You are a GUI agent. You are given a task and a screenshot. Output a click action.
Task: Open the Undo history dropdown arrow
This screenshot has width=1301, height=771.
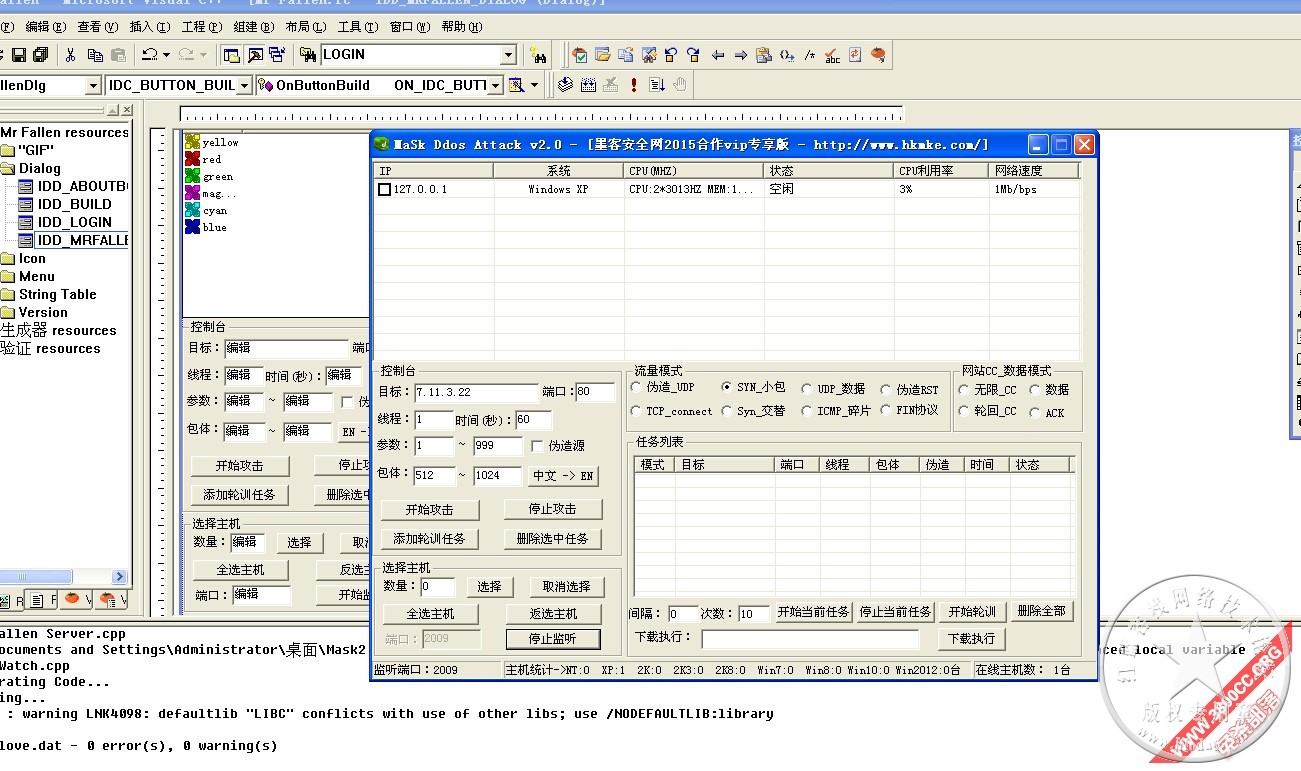pos(166,55)
